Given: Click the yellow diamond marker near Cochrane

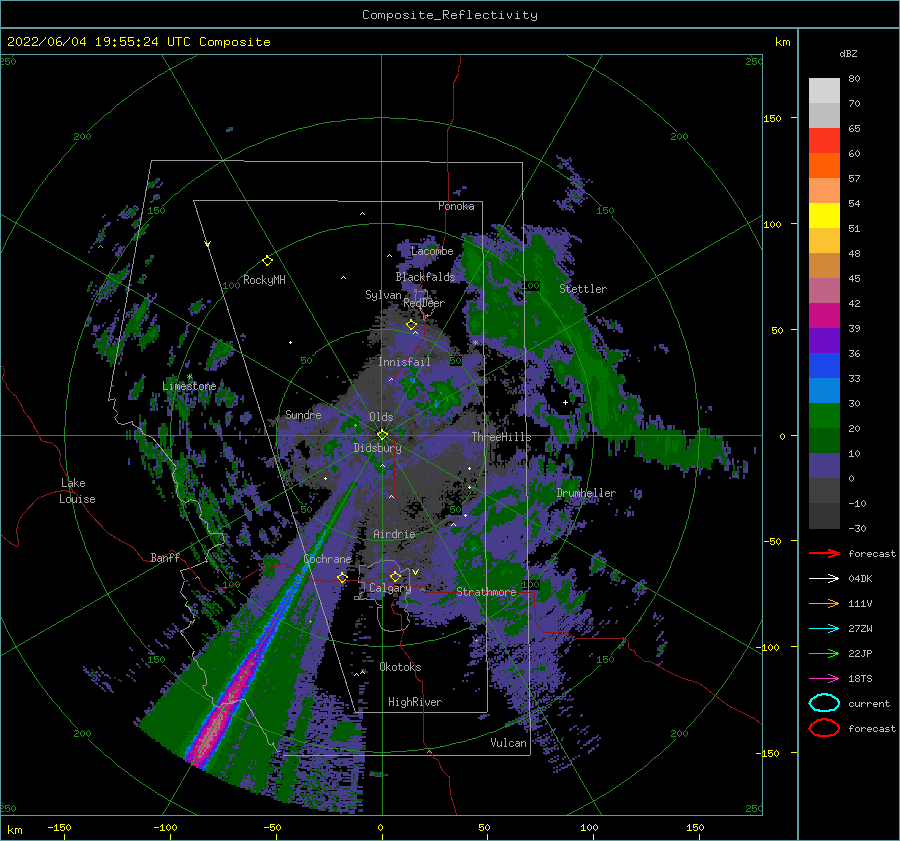Looking at the screenshot, I should click(x=342, y=577).
